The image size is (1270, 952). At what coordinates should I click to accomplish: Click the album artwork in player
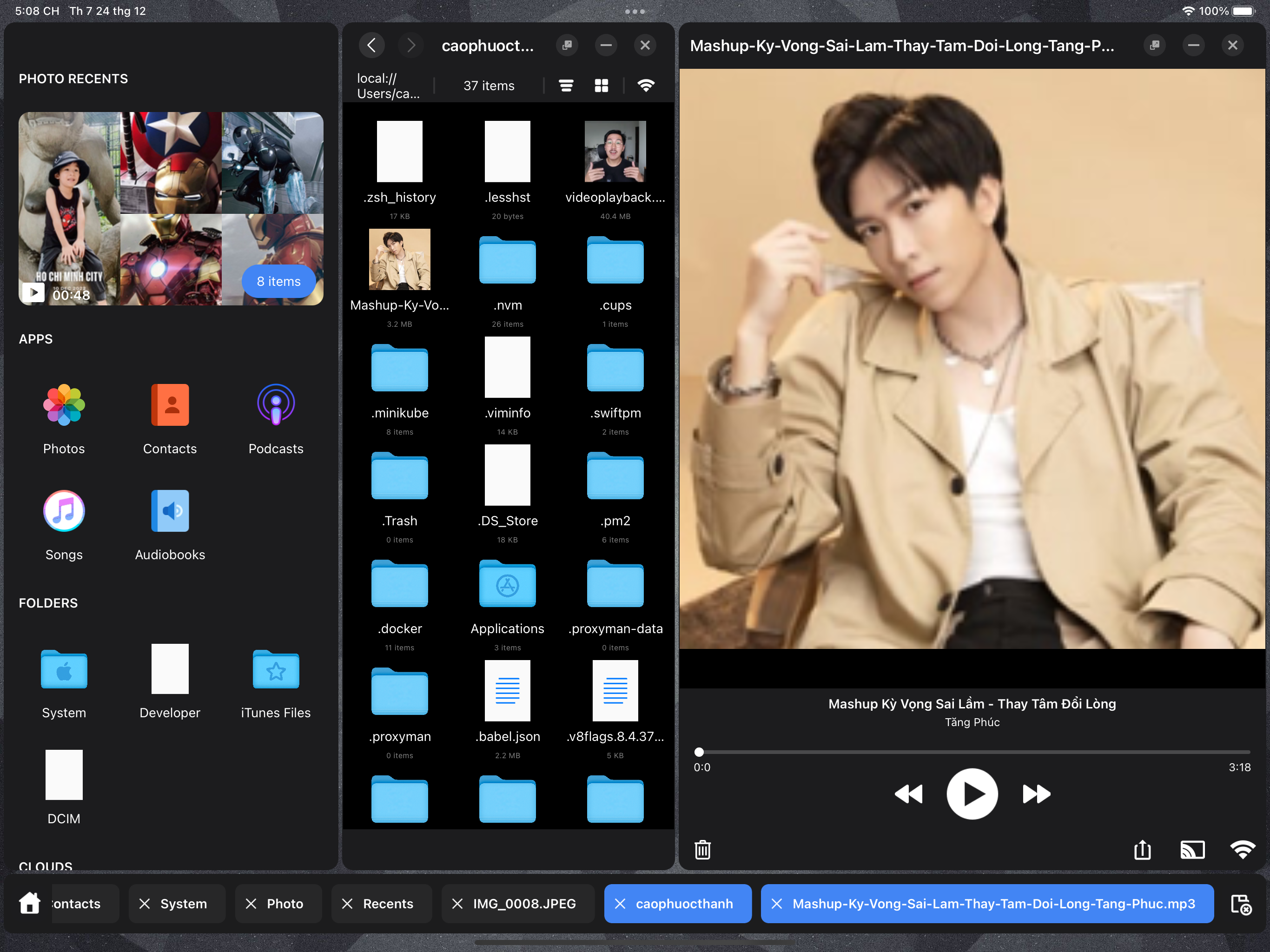pos(972,359)
